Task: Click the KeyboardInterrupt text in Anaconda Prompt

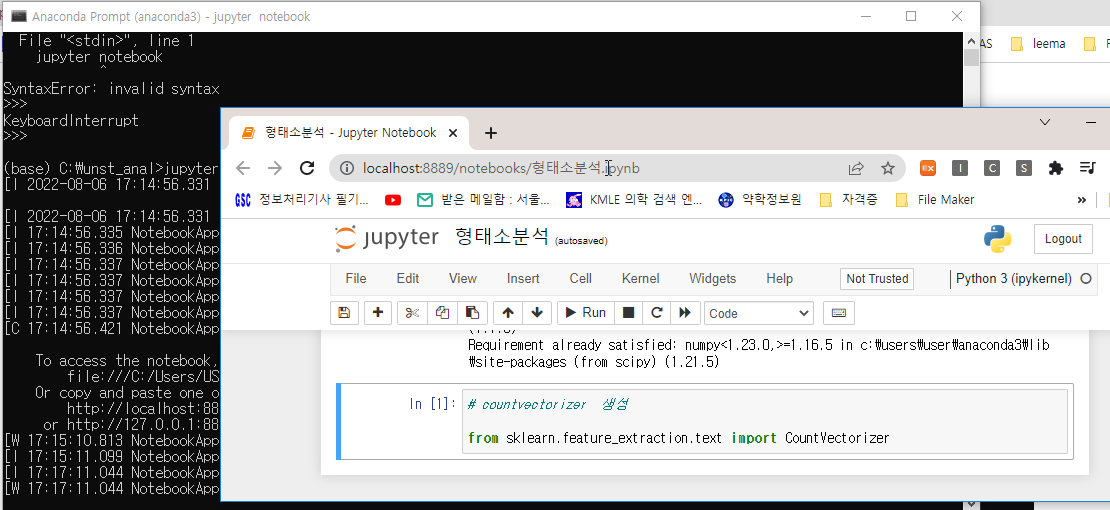Action: 71,120
